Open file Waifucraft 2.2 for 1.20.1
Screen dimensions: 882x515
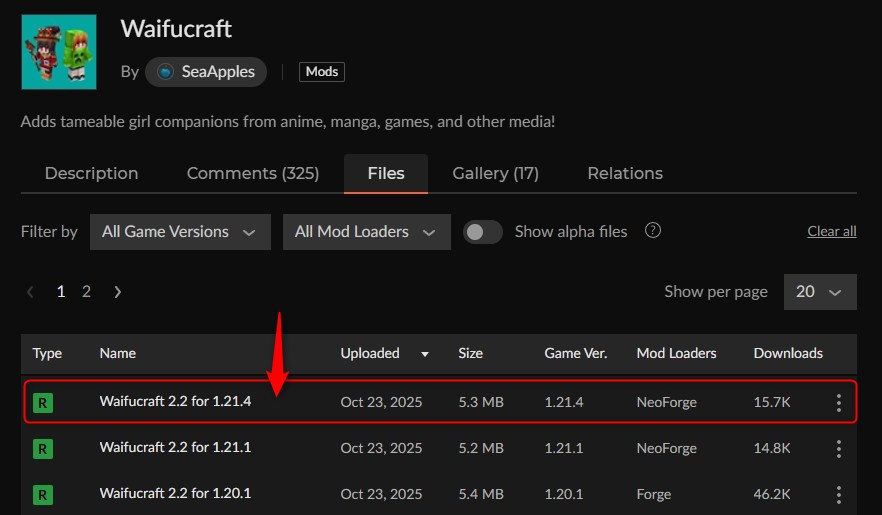176,494
